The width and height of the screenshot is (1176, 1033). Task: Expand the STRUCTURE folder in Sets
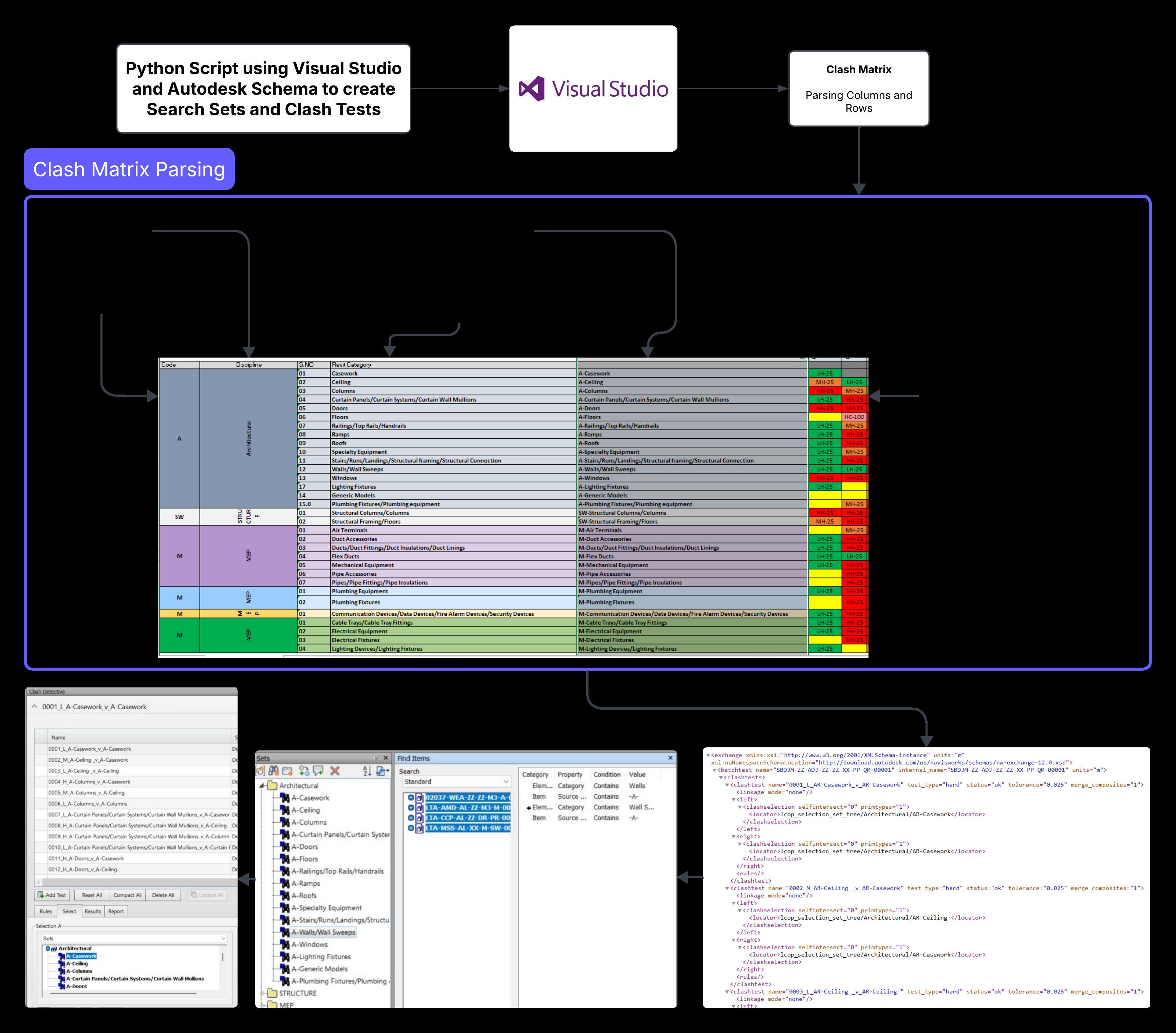point(262,993)
